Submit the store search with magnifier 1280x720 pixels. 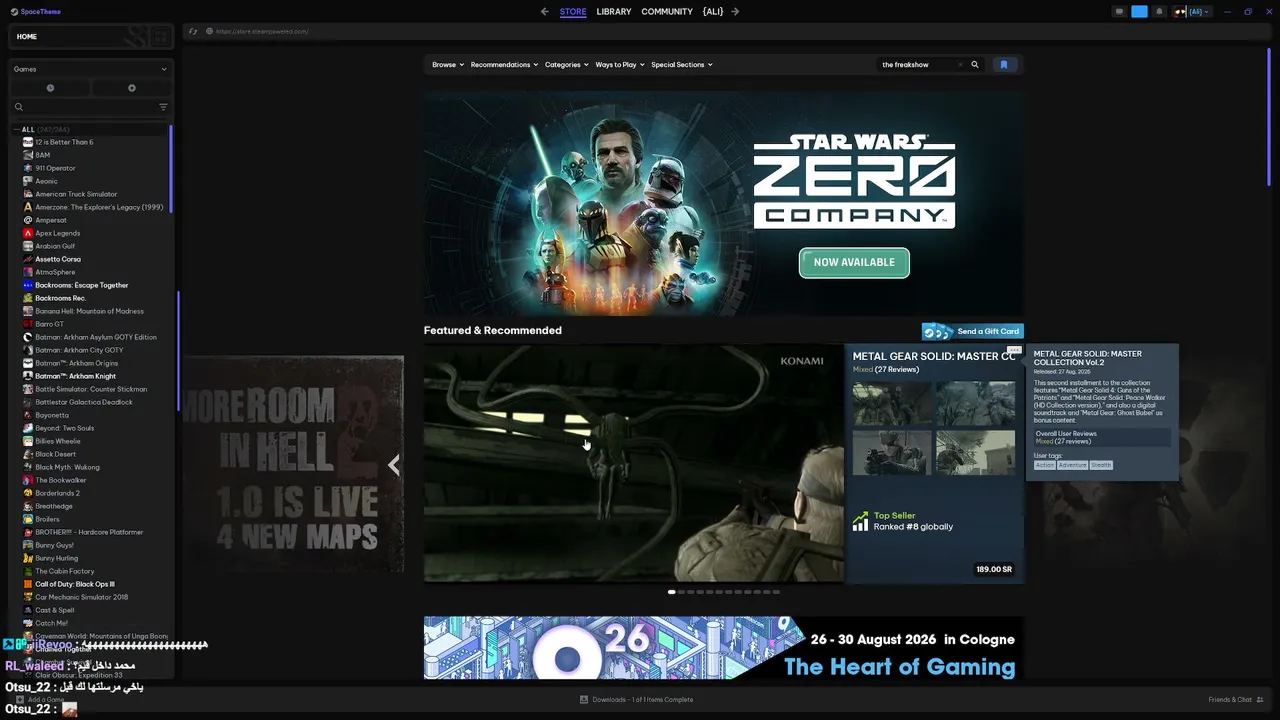coord(975,65)
